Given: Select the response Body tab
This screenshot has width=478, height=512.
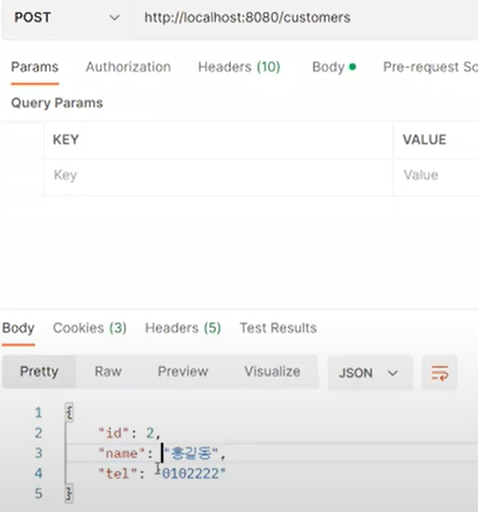Looking at the screenshot, I should [18, 328].
